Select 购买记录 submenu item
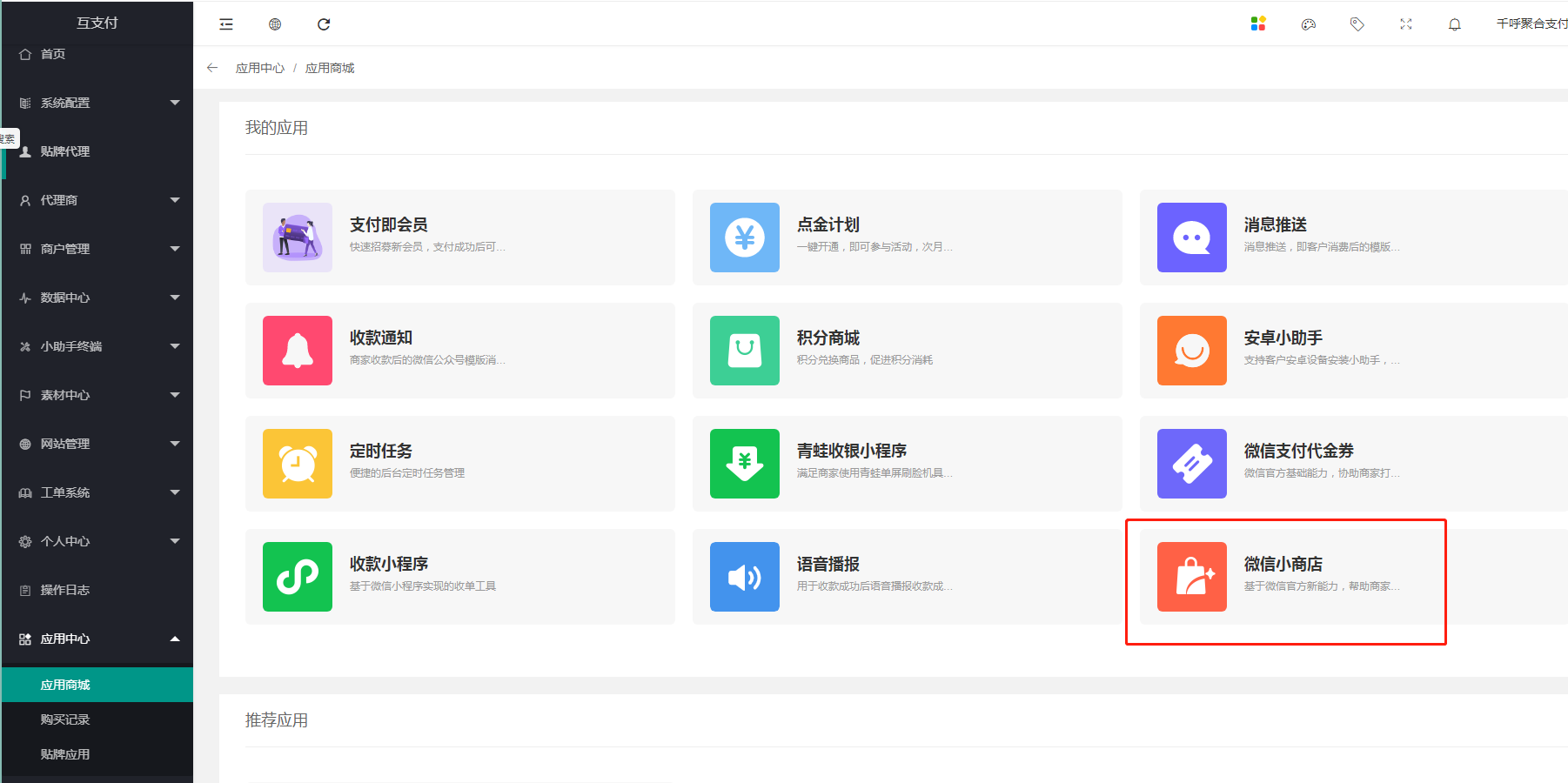This screenshot has width=1568, height=783. 97,719
